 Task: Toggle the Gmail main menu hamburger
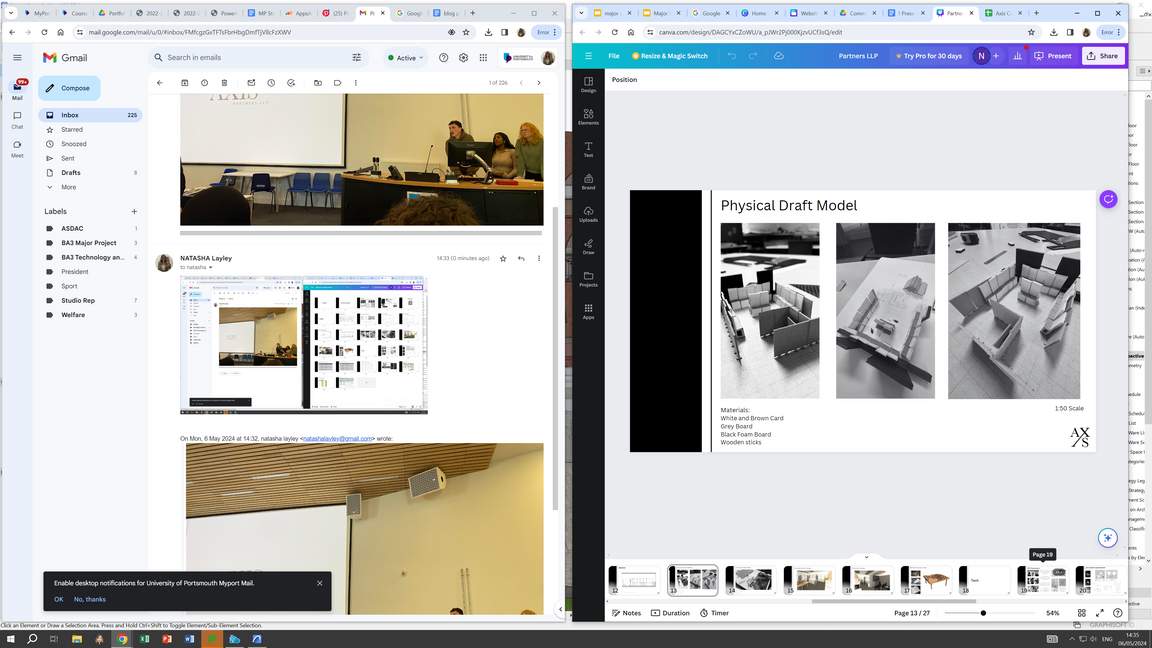pyautogui.click(x=17, y=58)
